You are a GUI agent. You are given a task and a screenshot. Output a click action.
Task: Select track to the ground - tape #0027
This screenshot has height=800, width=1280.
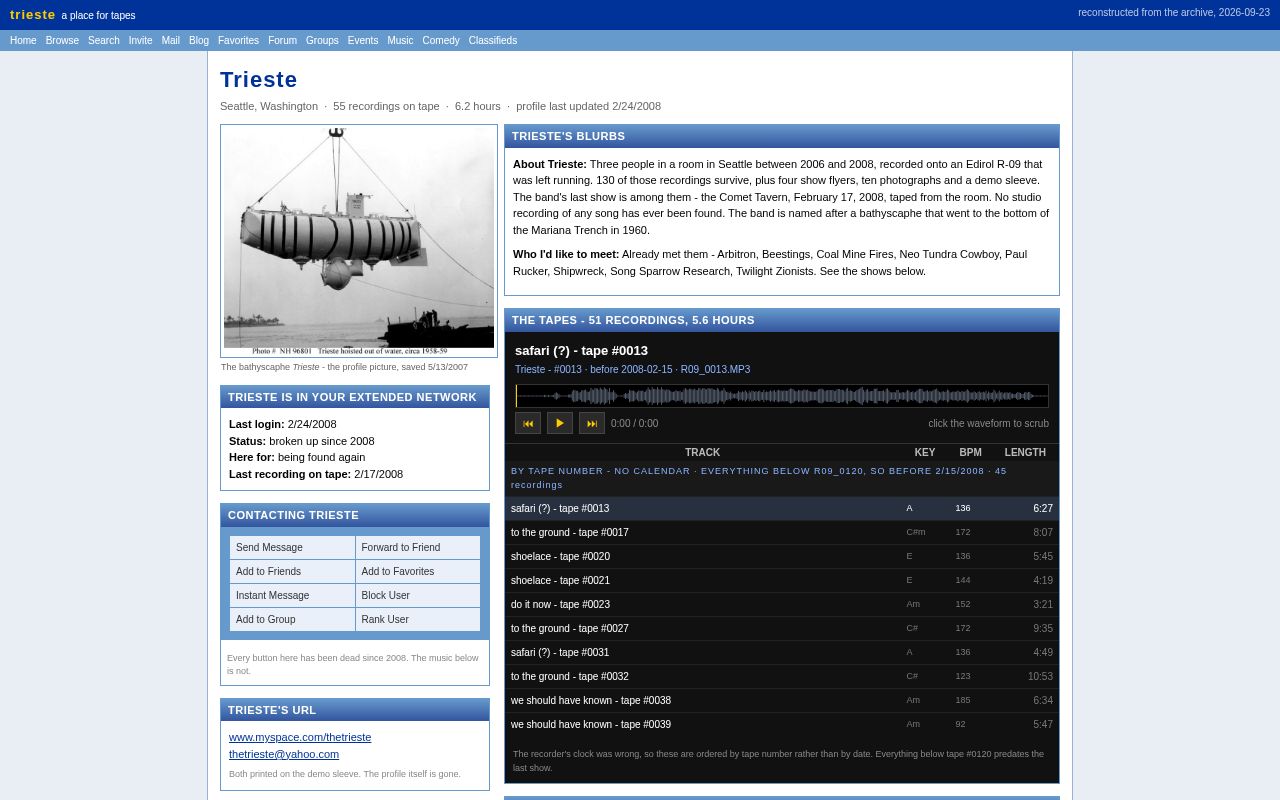click(x=782, y=629)
